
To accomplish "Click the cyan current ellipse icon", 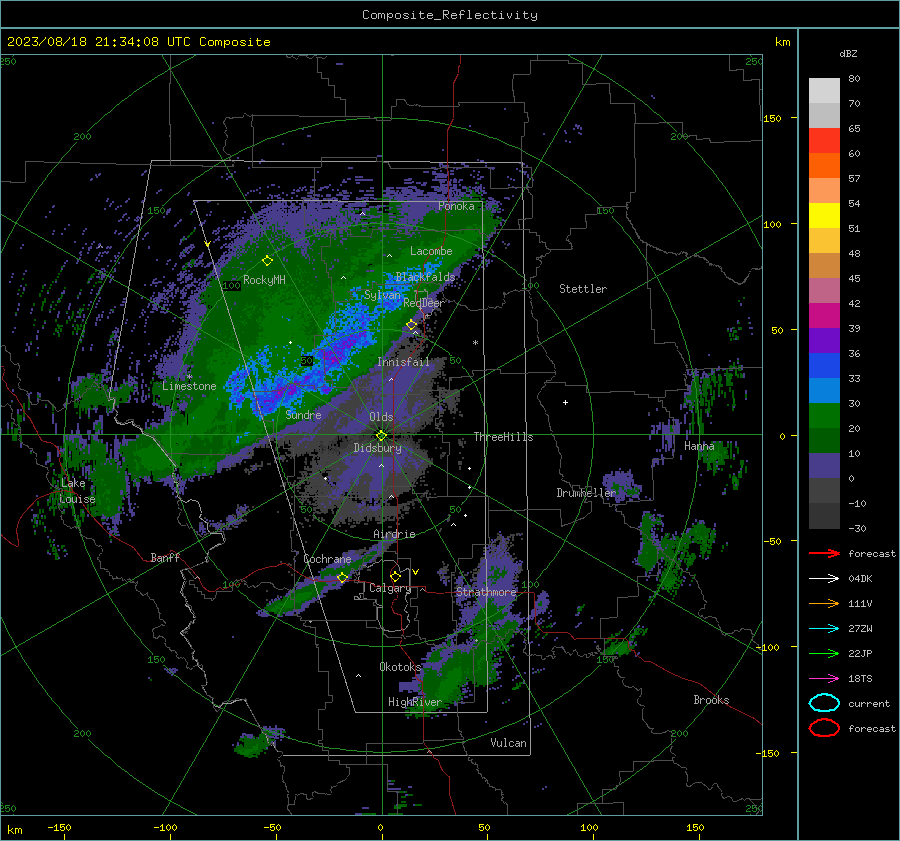I will point(824,703).
